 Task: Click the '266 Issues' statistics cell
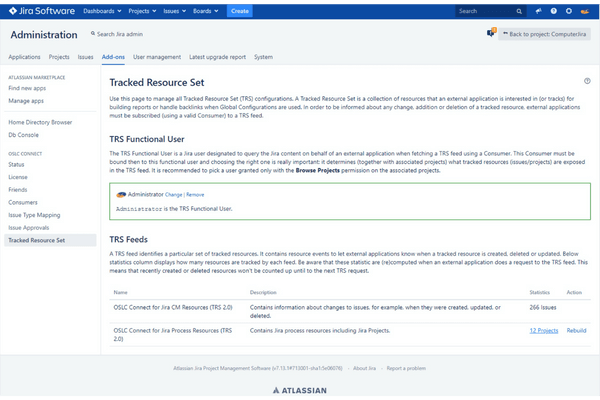[543, 307]
